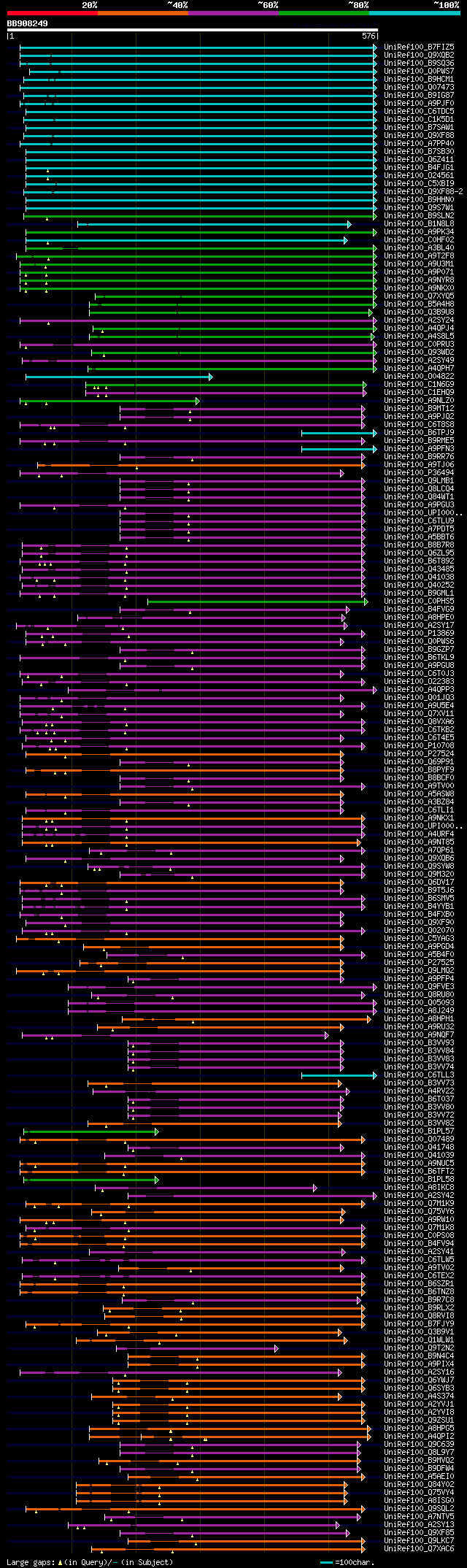Click hit name UniRef100_A4S374
The height and width of the screenshot is (1568, 467).
(x=419, y=1396)
